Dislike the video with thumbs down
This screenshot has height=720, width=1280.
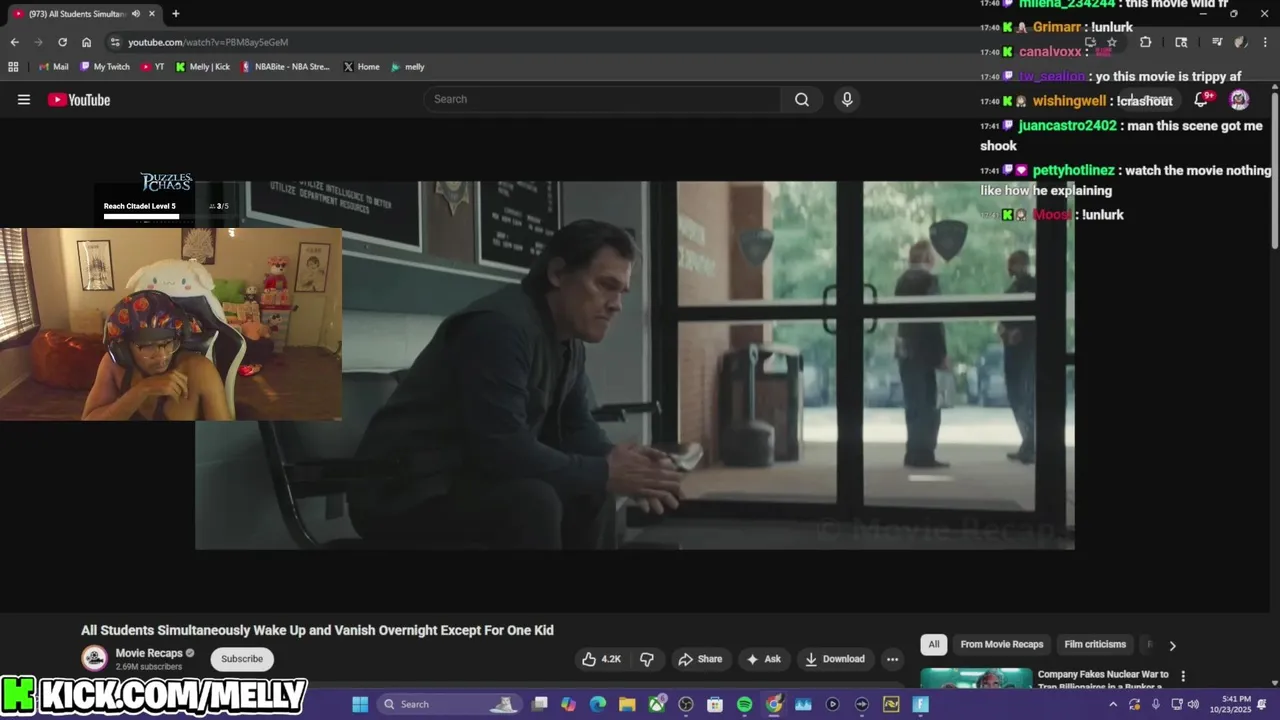[647, 659]
